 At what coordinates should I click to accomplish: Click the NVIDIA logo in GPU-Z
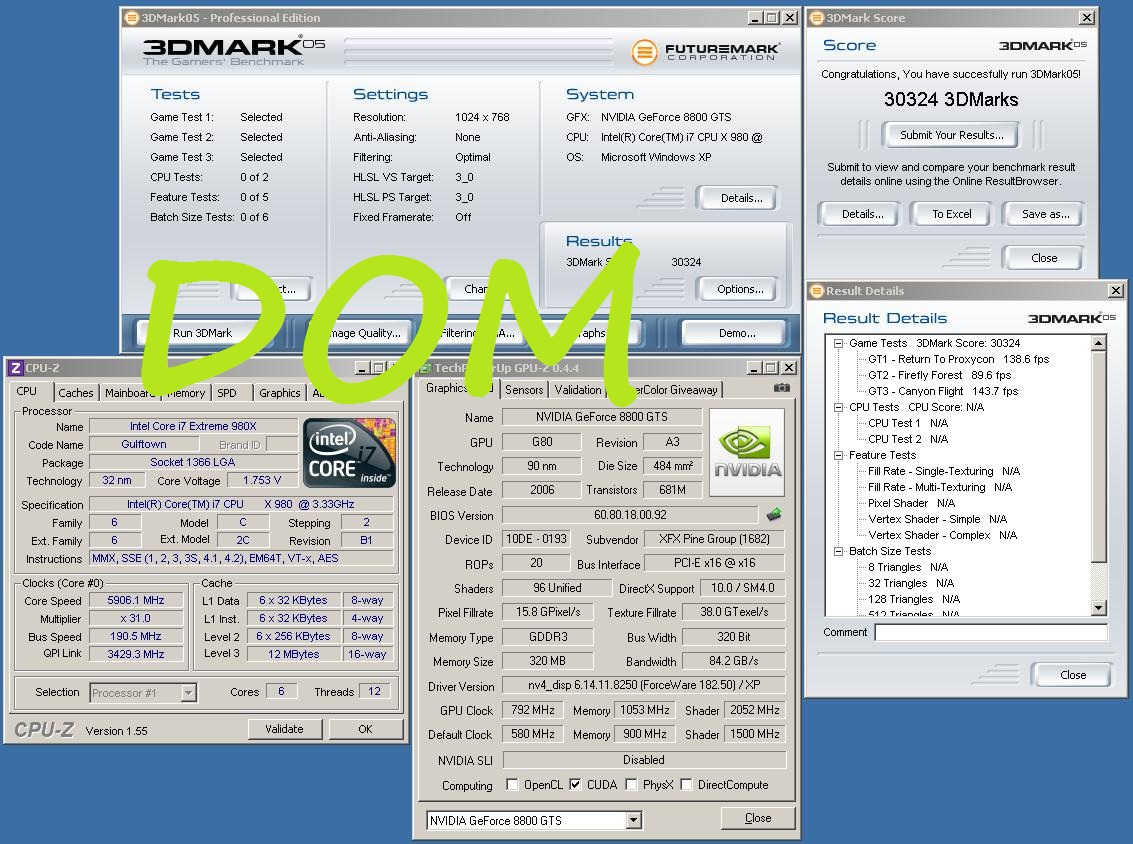(x=747, y=452)
